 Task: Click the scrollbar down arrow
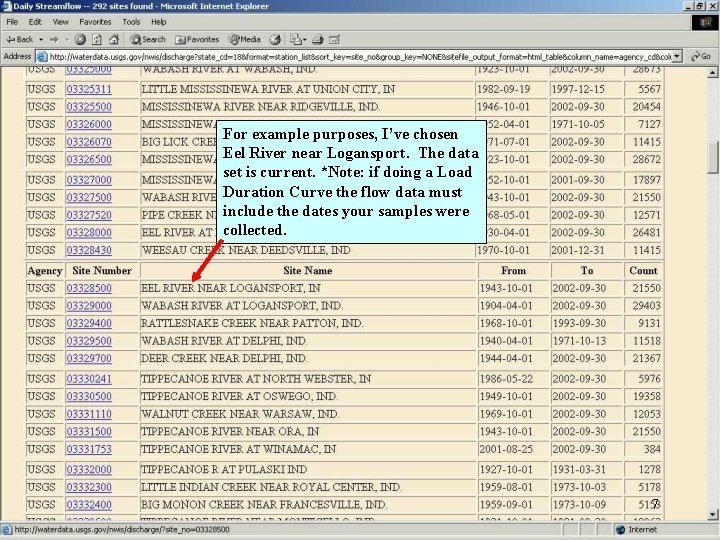point(712,514)
